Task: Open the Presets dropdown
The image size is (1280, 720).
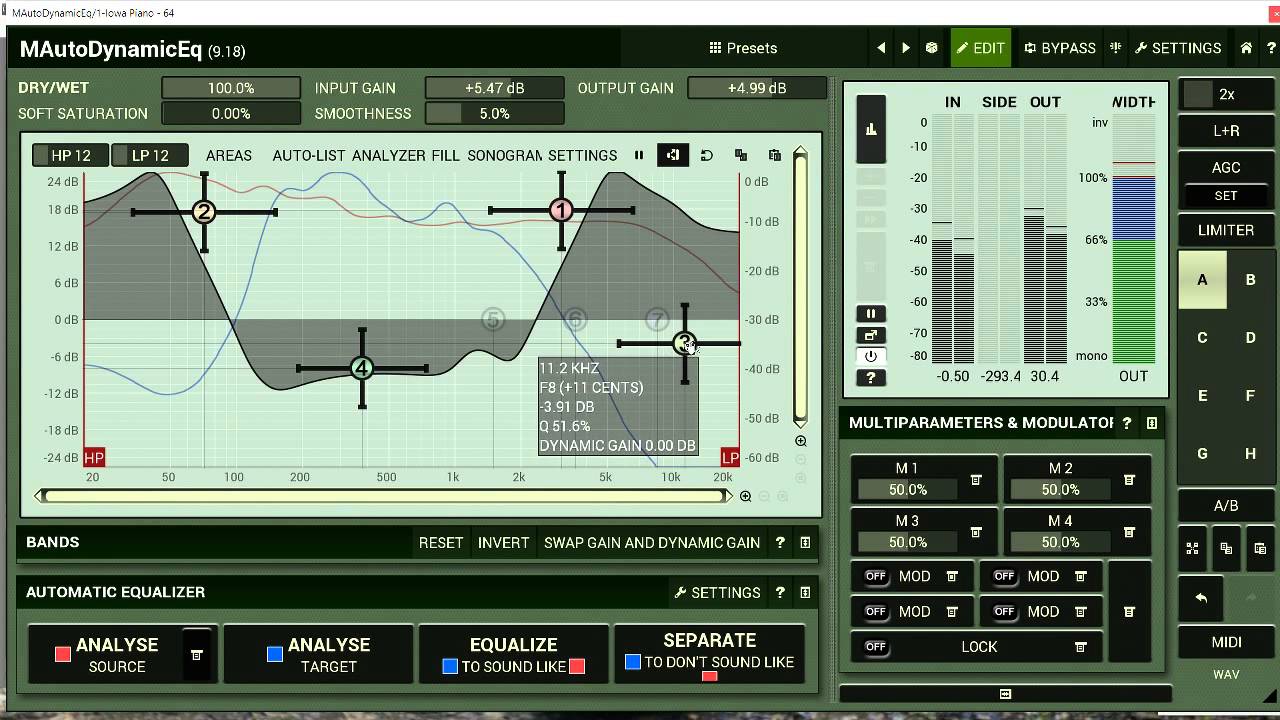Action: (x=743, y=48)
